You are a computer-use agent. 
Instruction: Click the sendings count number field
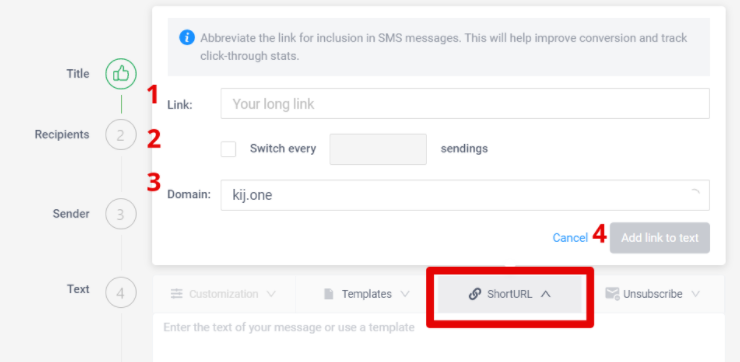[378, 149]
